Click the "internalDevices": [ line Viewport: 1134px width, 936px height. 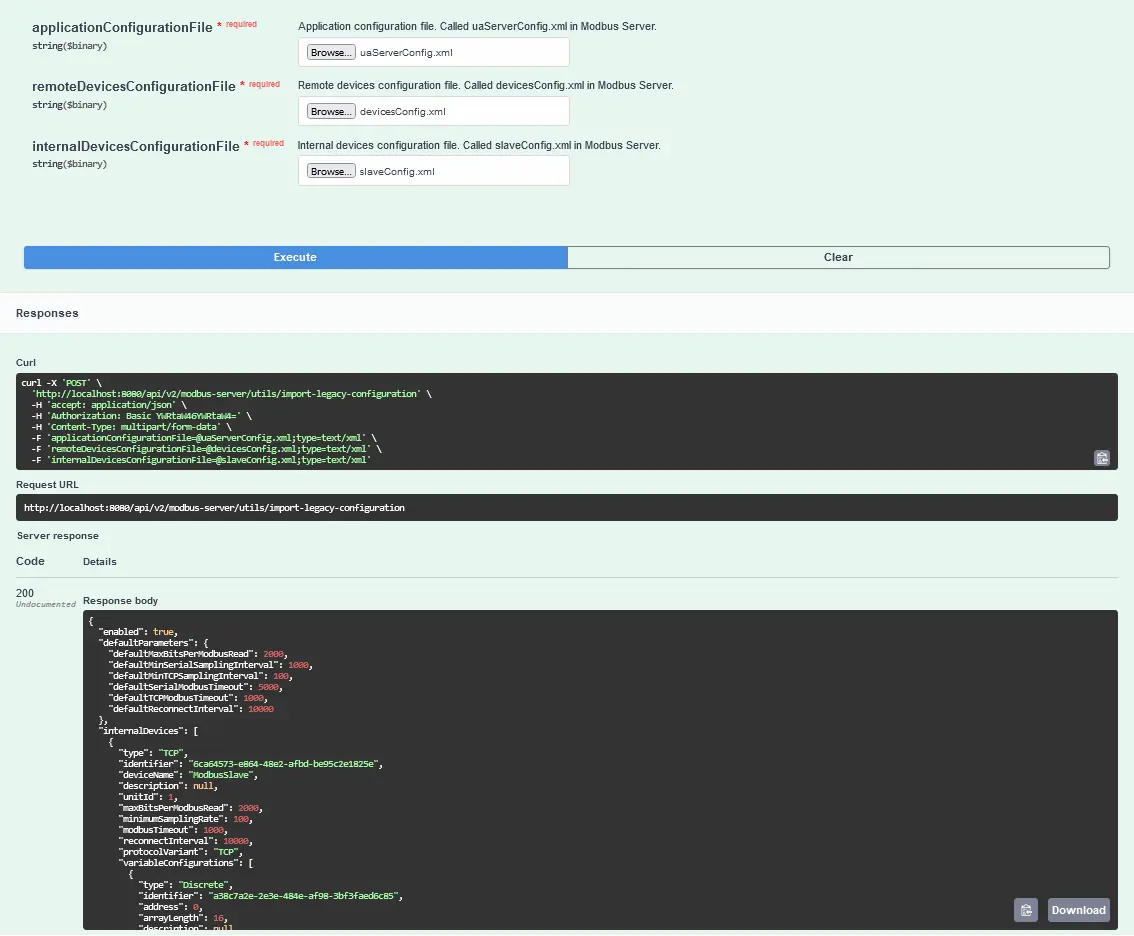pyautogui.click(x=148, y=731)
